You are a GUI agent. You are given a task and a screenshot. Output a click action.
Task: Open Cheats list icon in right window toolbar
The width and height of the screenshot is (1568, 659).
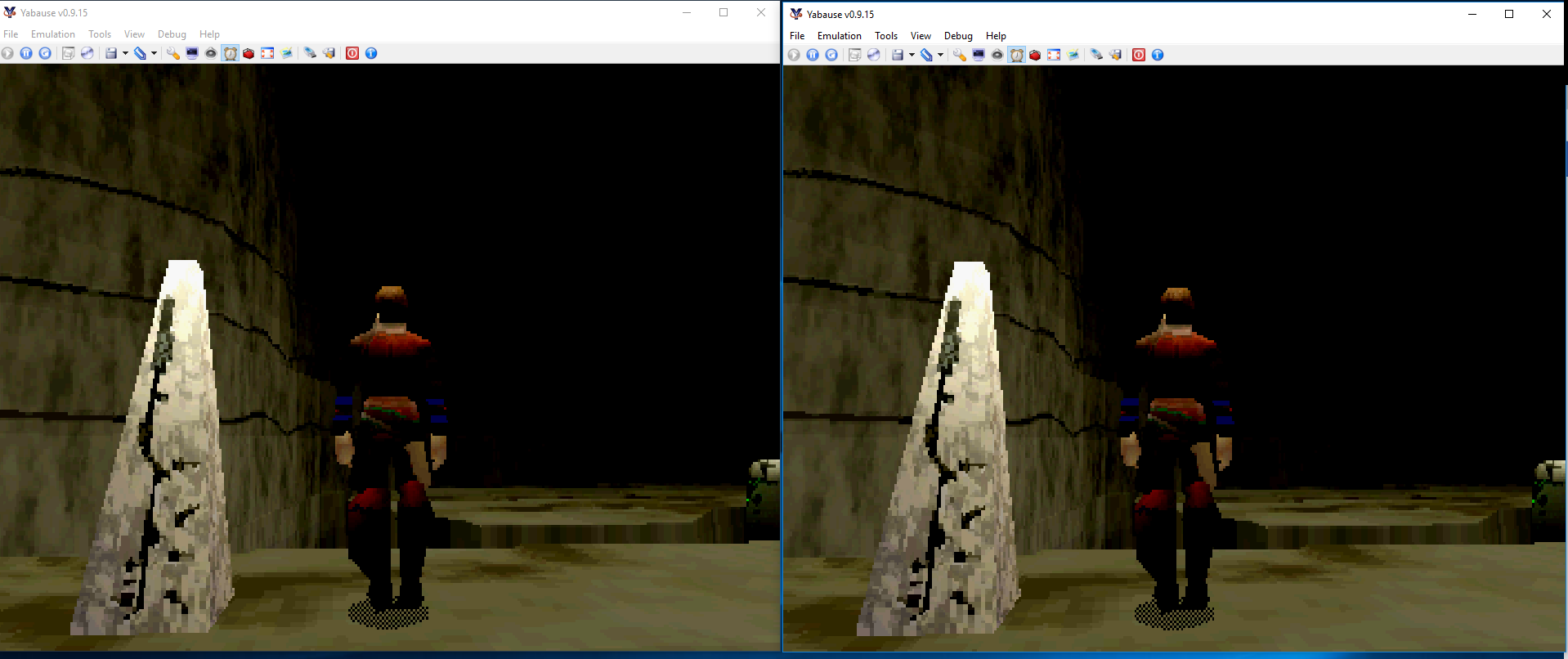pyautogui.click(x=1115, y=55)
